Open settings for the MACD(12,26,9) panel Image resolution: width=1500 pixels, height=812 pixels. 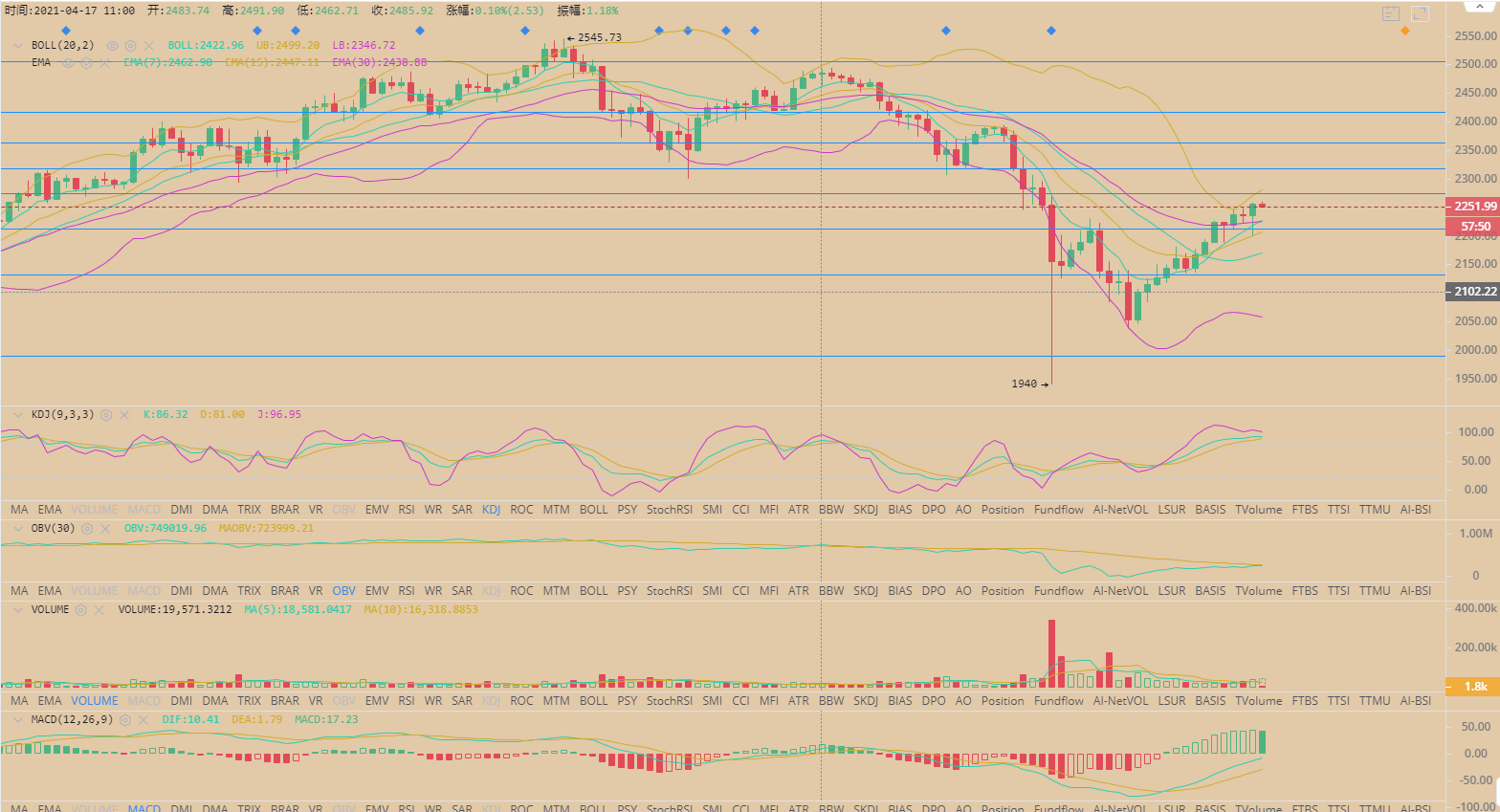[124, 720]
